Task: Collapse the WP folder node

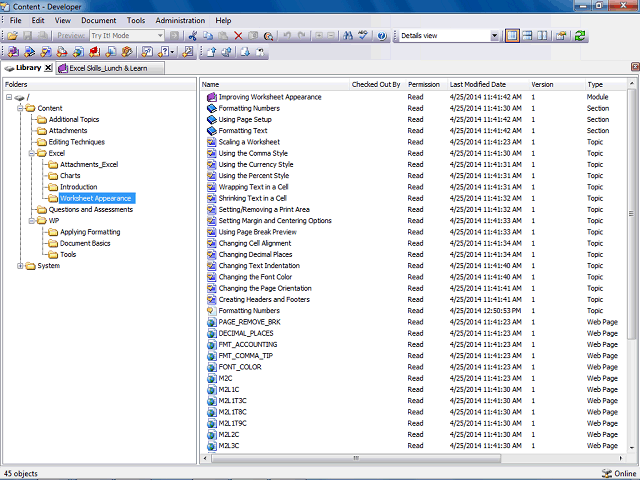Action: point(31,221)
